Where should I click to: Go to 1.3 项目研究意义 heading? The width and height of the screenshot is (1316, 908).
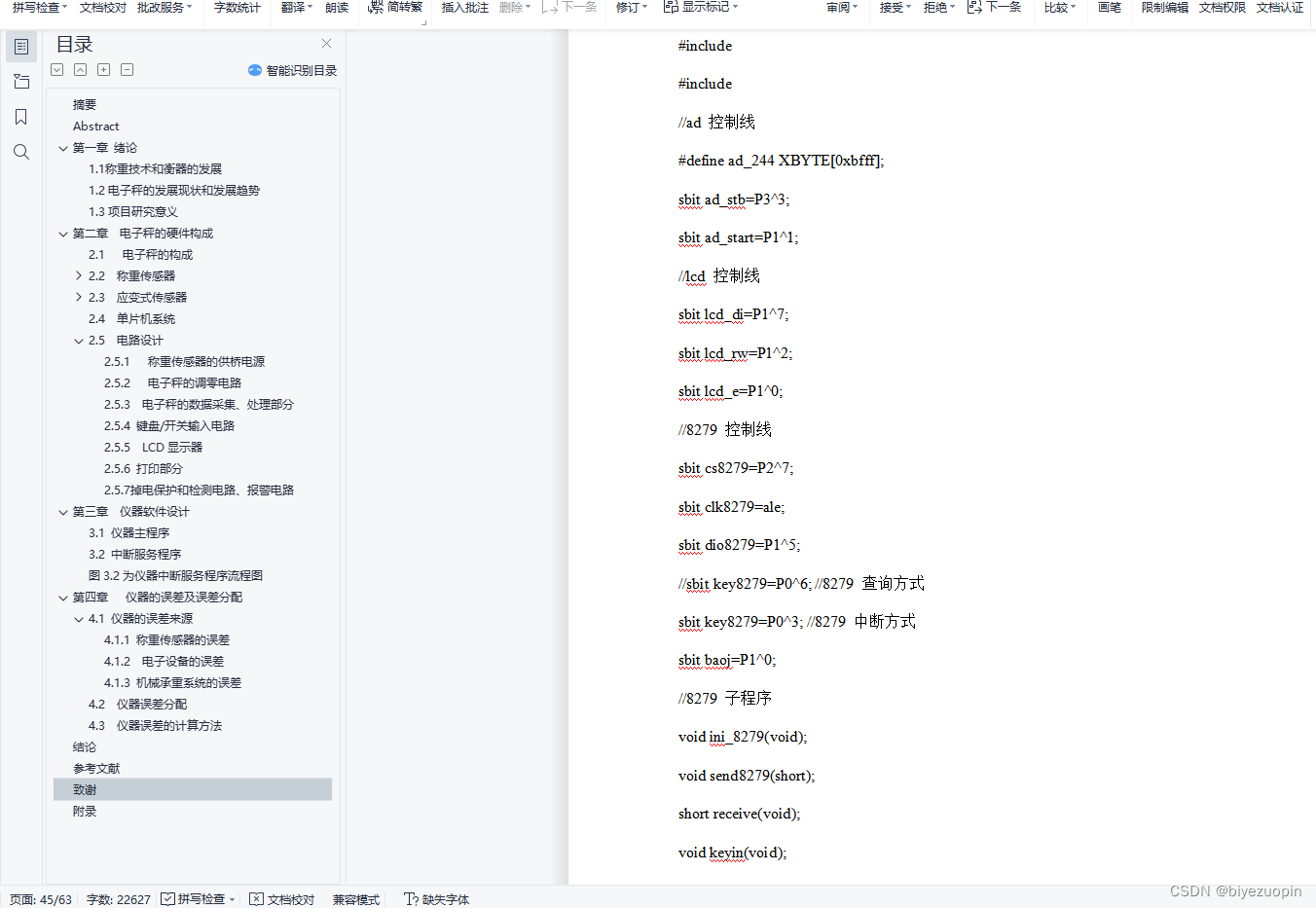pyautogui.click(x=133, y=212)
